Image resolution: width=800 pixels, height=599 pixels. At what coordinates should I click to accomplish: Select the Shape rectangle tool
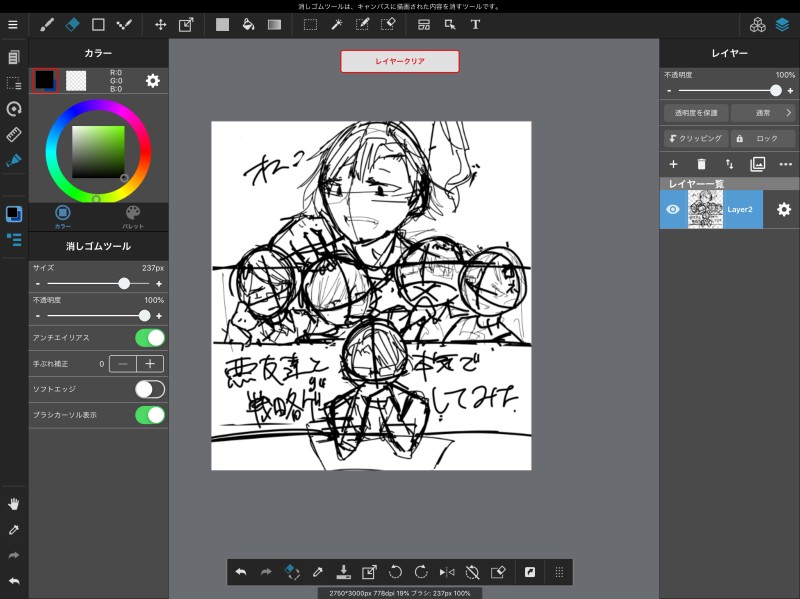[98, 24]
